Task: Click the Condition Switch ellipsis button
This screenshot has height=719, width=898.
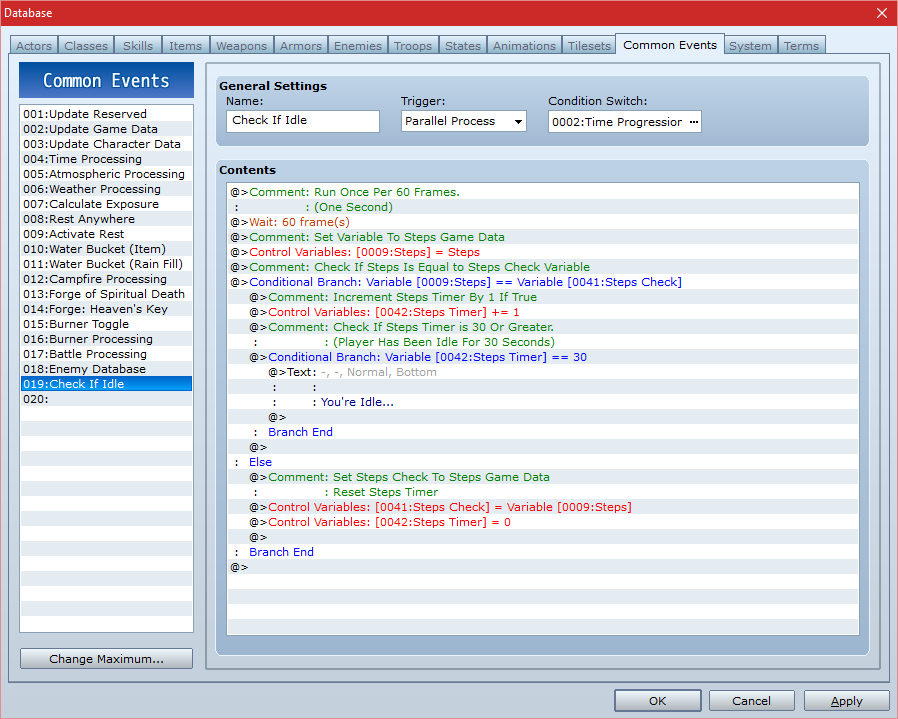Action: [694, 122]
